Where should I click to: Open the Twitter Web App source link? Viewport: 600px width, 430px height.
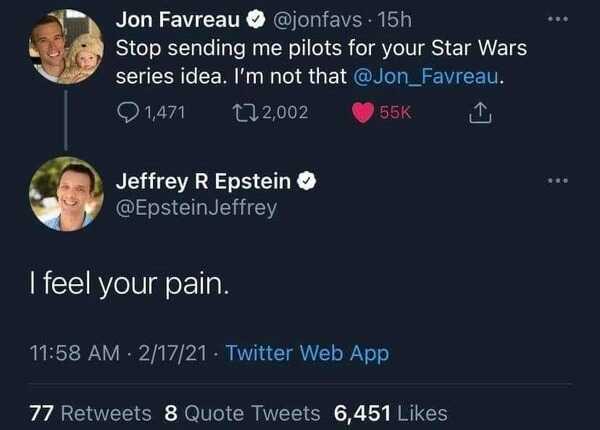pos(307,353)
